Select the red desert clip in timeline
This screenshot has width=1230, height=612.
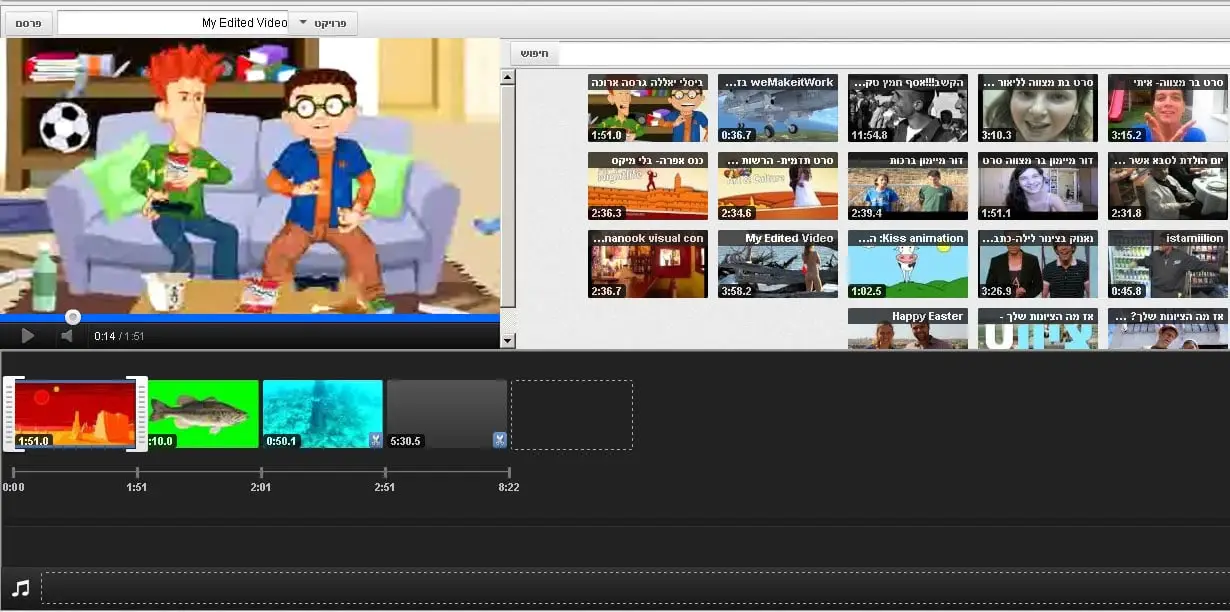(x=75, y=414)
